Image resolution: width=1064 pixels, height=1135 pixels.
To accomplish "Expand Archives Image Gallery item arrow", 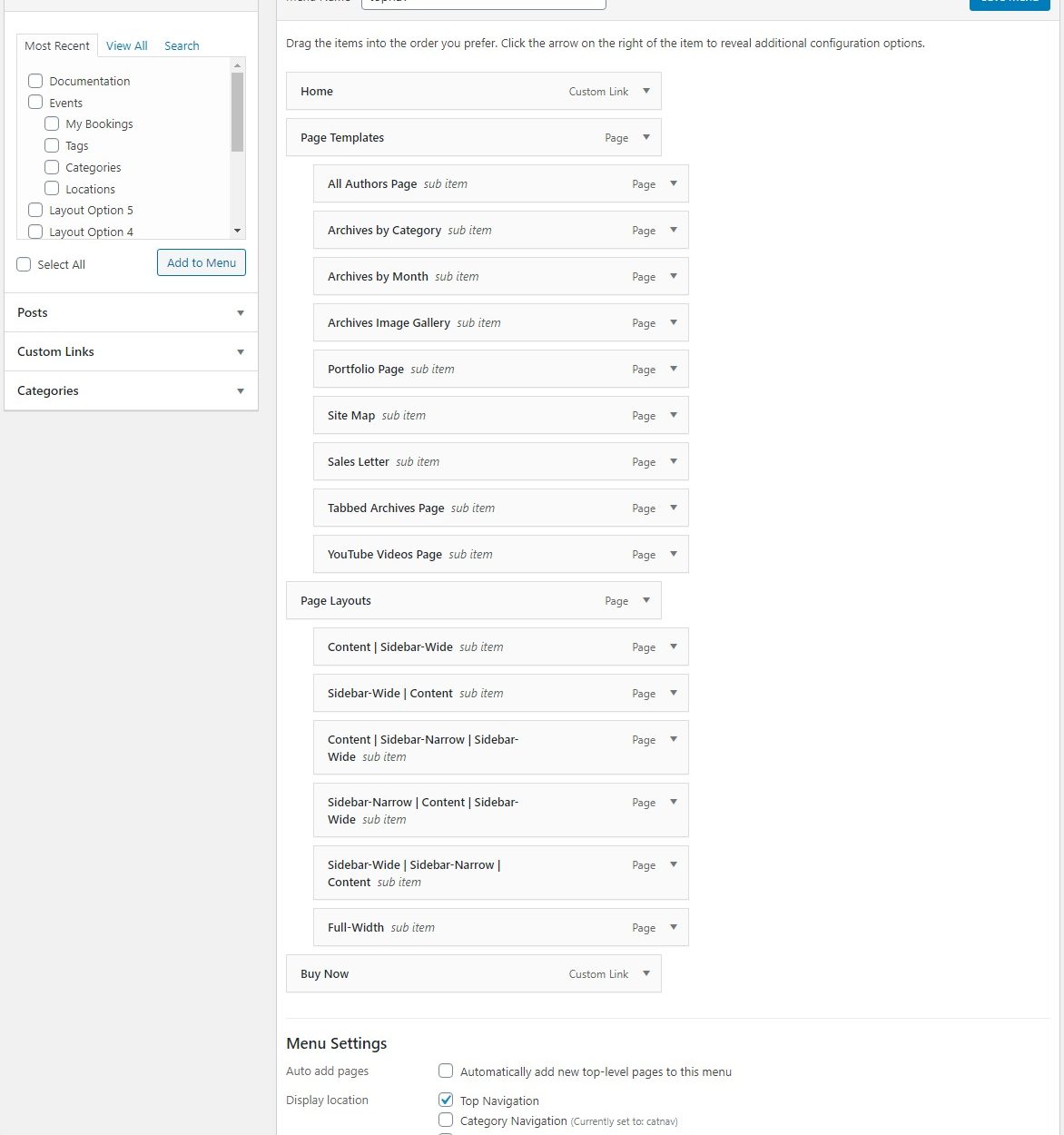I will click(x=674, y=322).
